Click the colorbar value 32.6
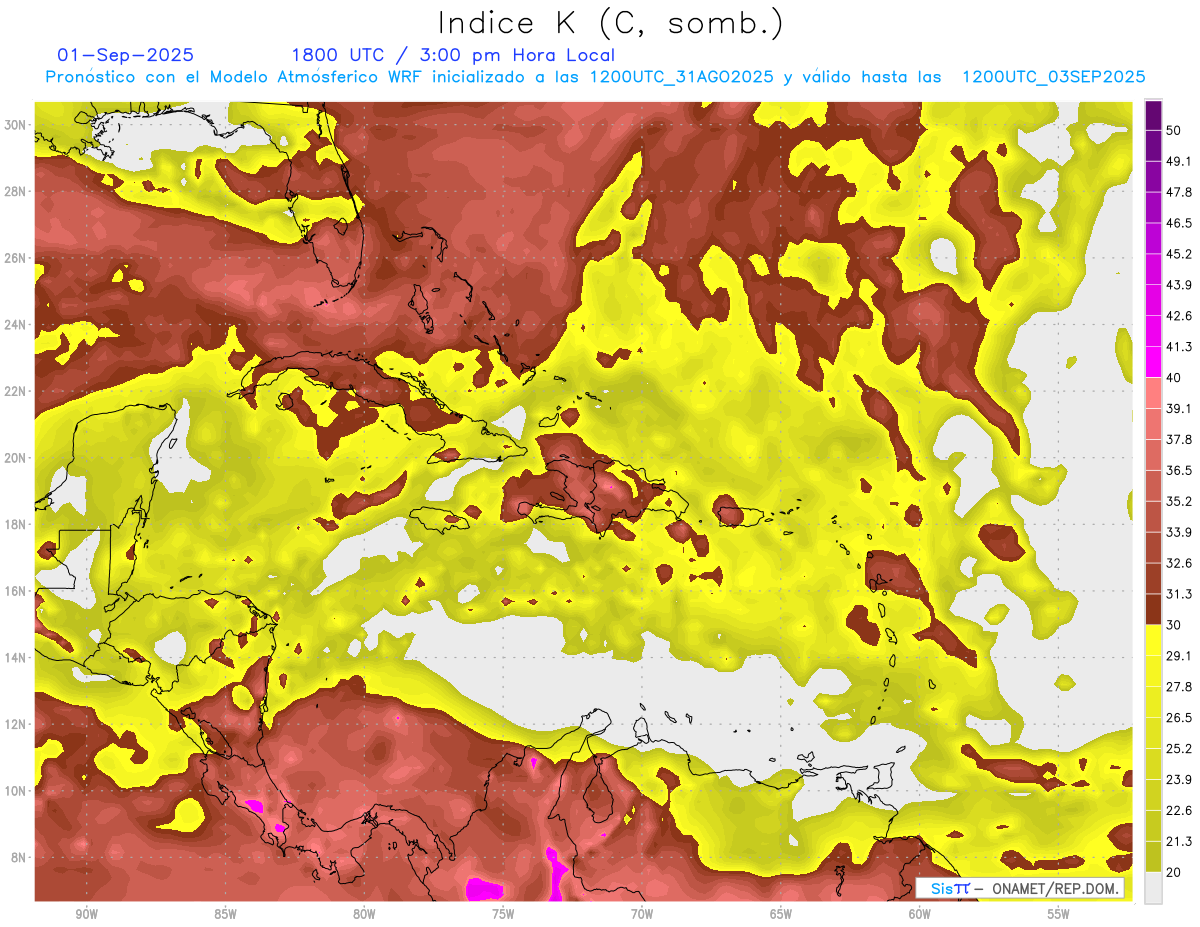Image resolution: width=1200 pixels, height=927 pixels. [x=1179, y=563]
